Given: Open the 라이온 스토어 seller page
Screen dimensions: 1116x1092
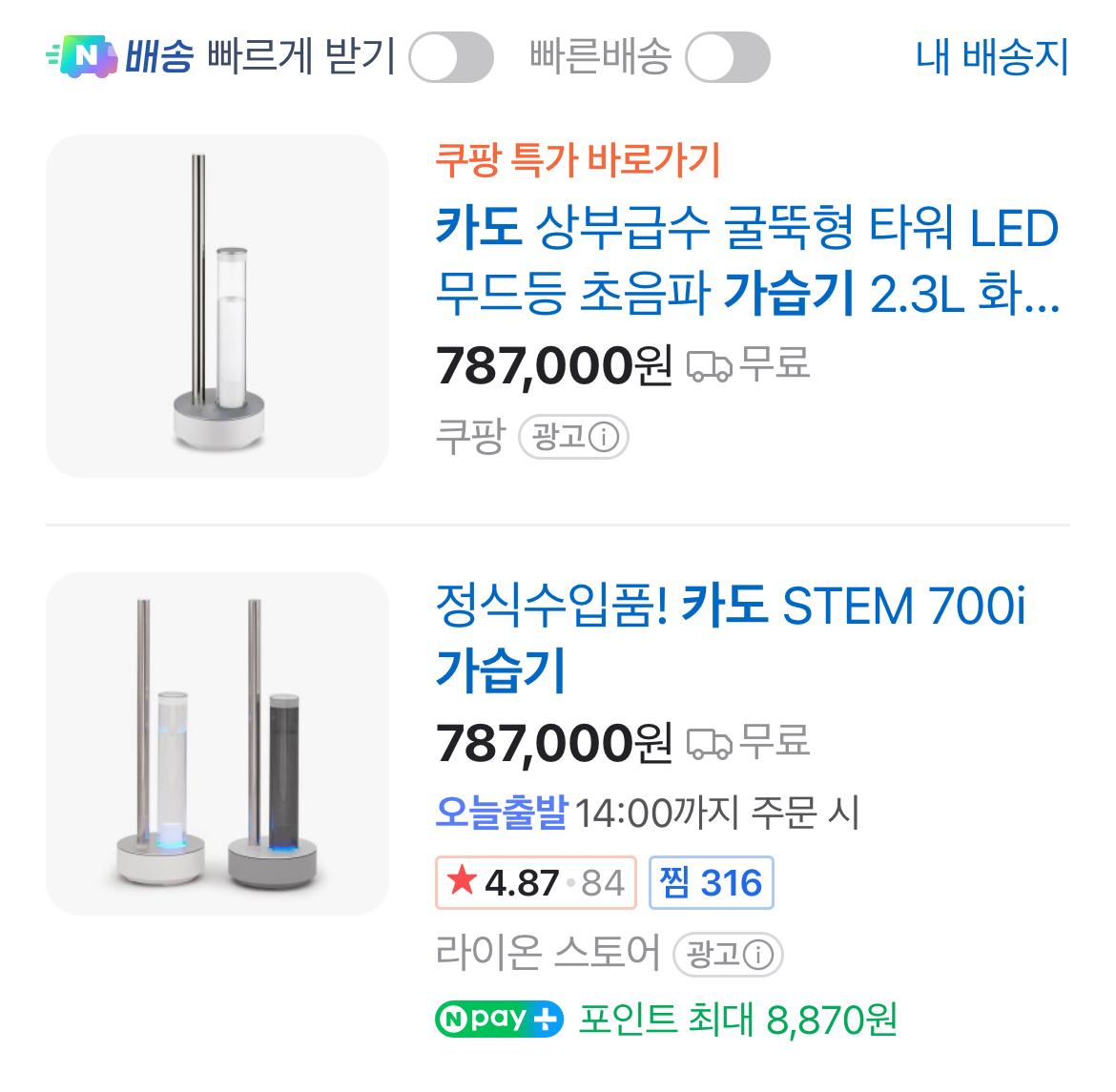Looking at the screenshot, I should (547, 953).
